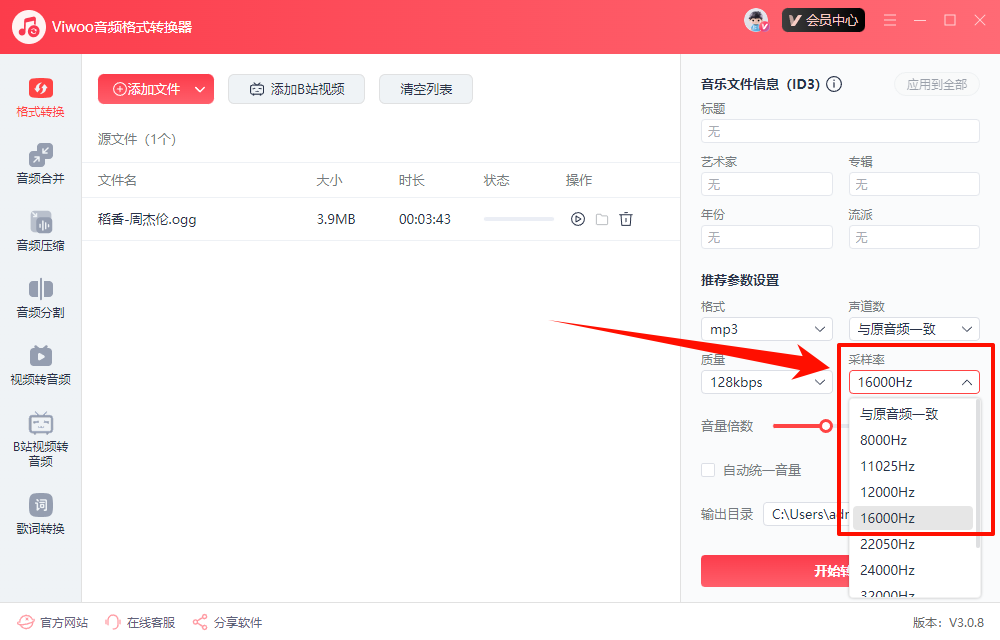Click the info icon beside 音乐文件信息 (ID3)
Viewport: 1000px width, 640px height.
[x=834, y=84]
